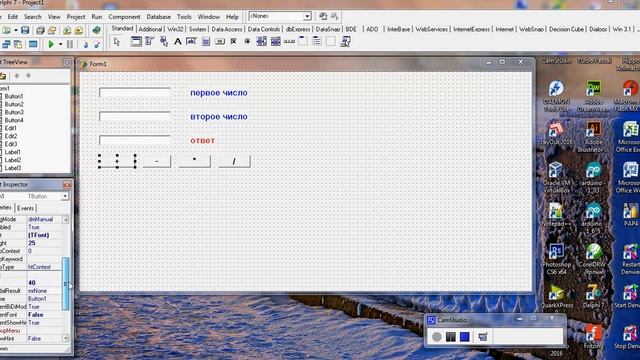The width and height of the screenshot is (640, 360).
Task: Click the Save toolbar icon
Action: pyautogui.click(x=25, y=31)
